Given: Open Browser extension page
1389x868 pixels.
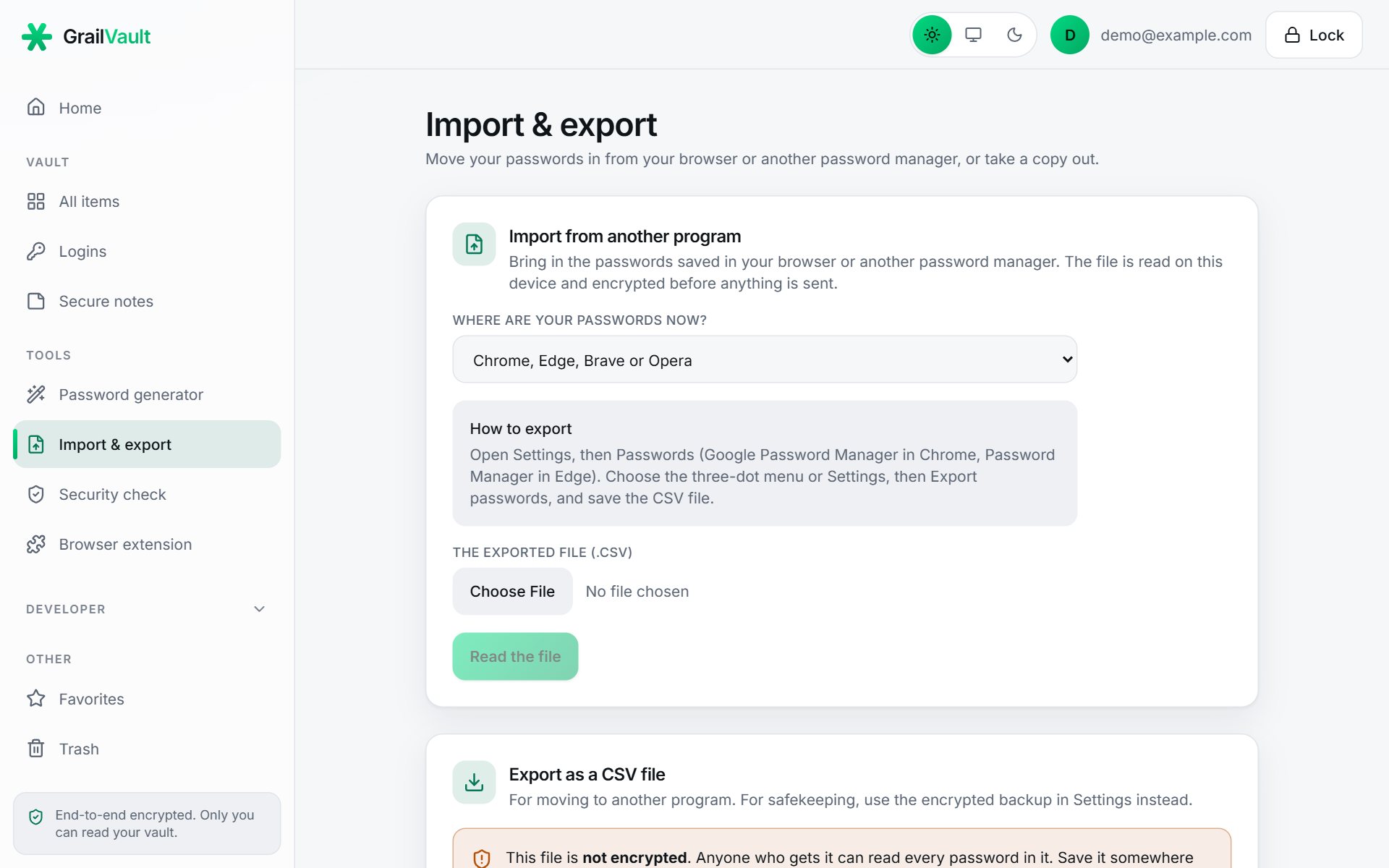Looking at the screenshot, I should 147,544.
